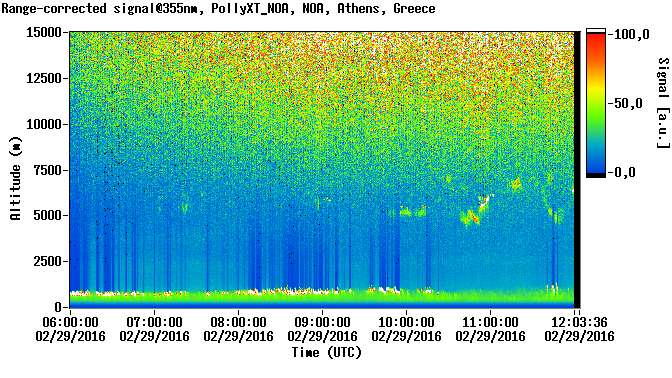Click the red cloud feature near 11:00 at 5000 m

pyautogui.click(x=474, y=218)
